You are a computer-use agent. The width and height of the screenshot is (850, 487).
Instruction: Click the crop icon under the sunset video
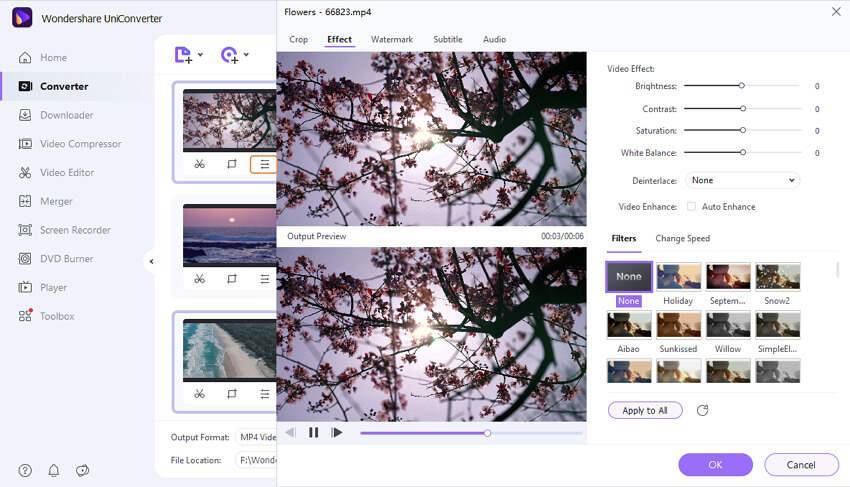tap(232, 279)
